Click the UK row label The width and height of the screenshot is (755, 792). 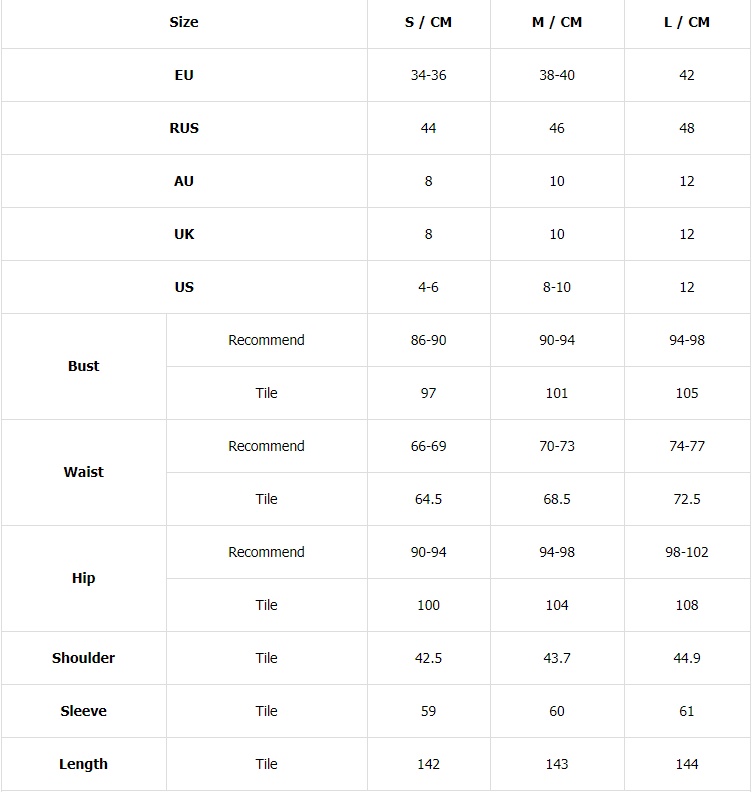[184, 234]
